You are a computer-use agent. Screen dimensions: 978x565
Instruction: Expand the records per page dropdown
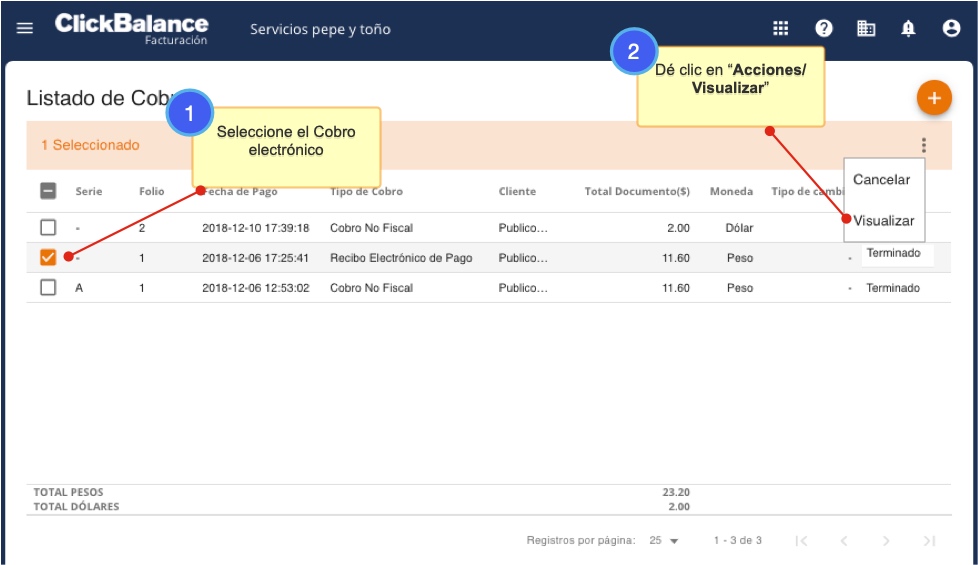(662, 540)
